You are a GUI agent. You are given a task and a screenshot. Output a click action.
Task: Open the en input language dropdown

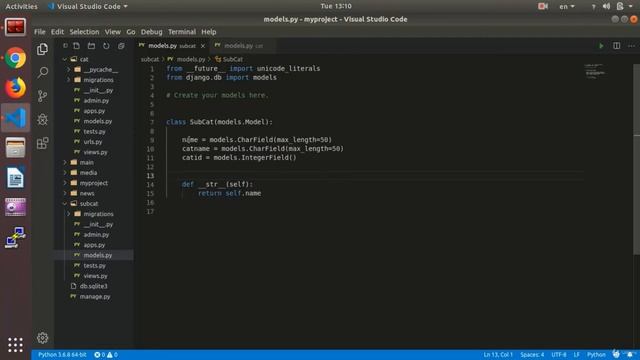pyautogui.click(x=567, y=6)
